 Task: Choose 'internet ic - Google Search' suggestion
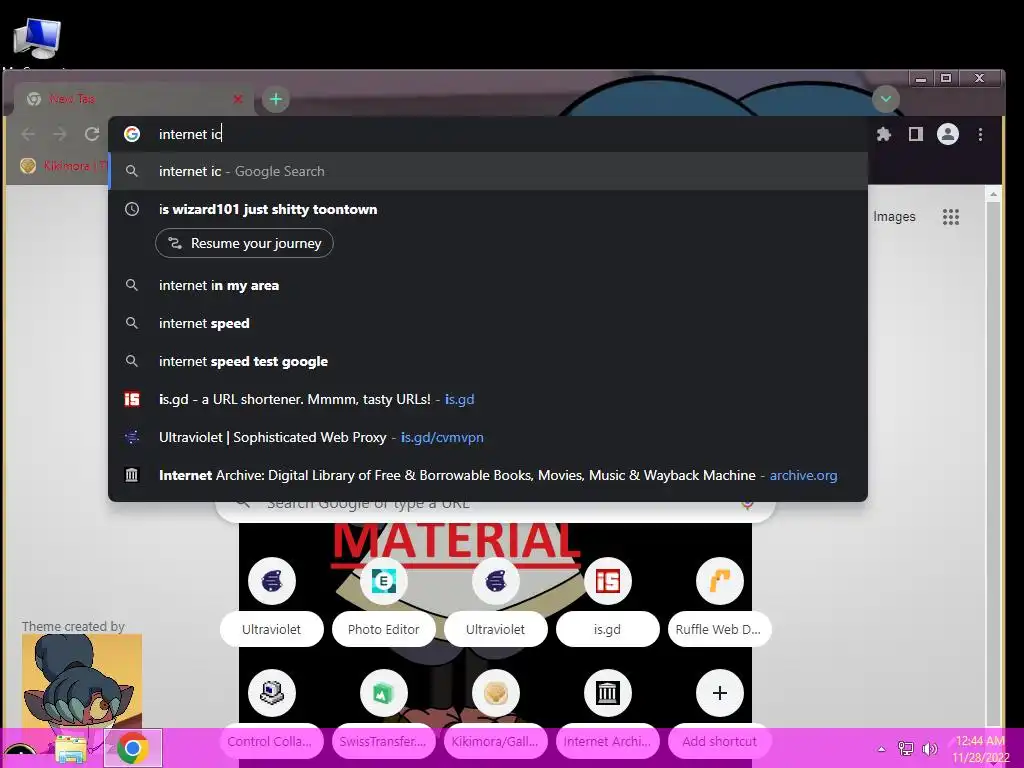tap(488, 171)
